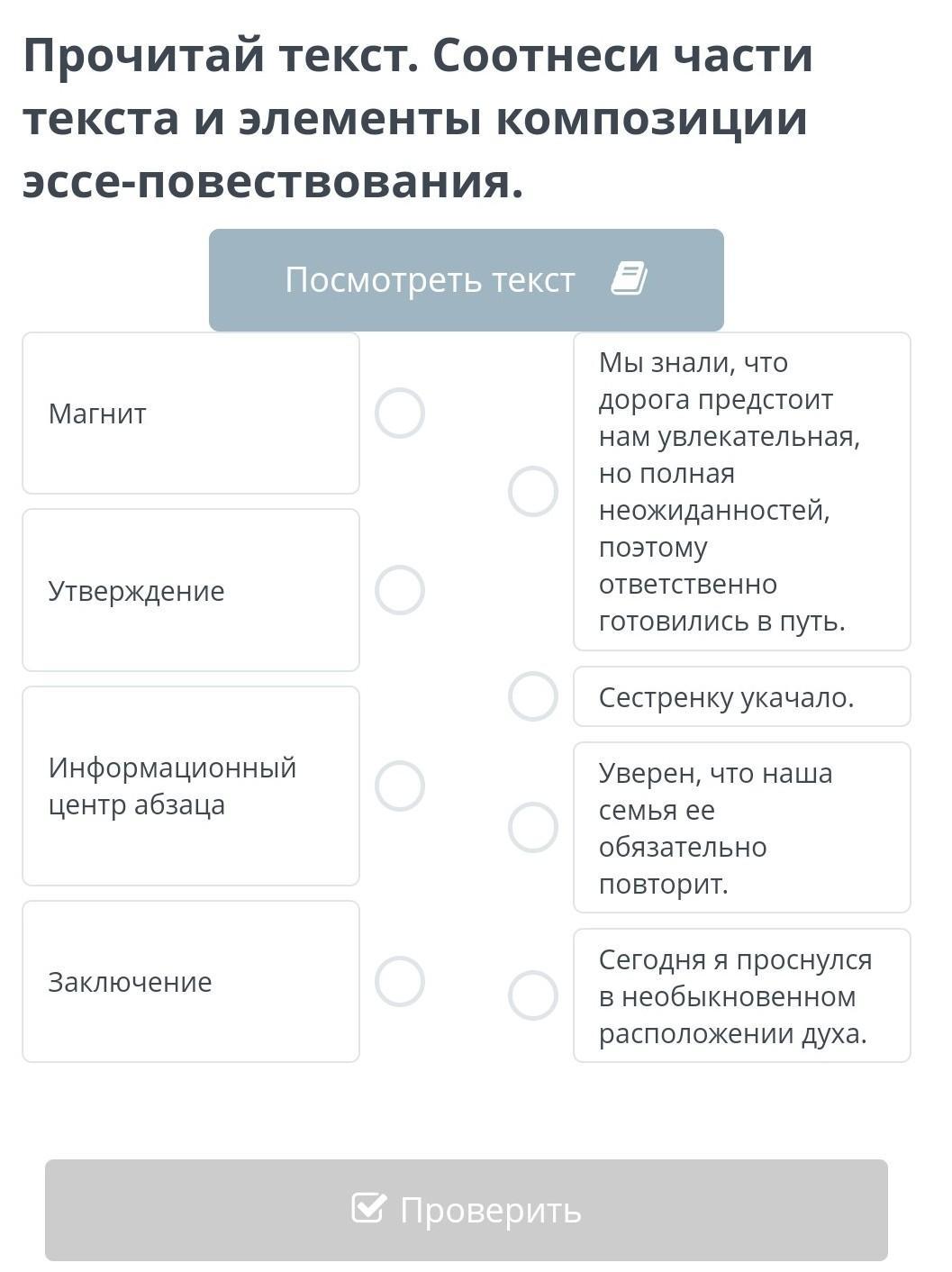The width and height of the screenshot is (952, 1272).
Task: Select radio circle next to Сестренку укачало
Action: [533, 696]
